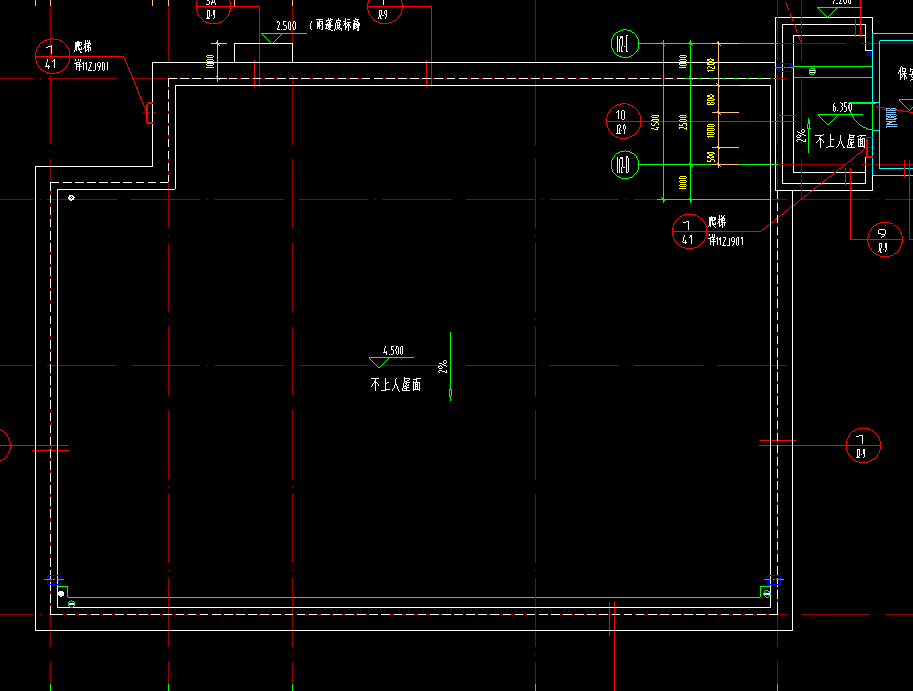Viewport: 913px width, 691px height.
Task: Click the blue scupper symbol at bottom-left corner
Action: click(x=54, y=580)
